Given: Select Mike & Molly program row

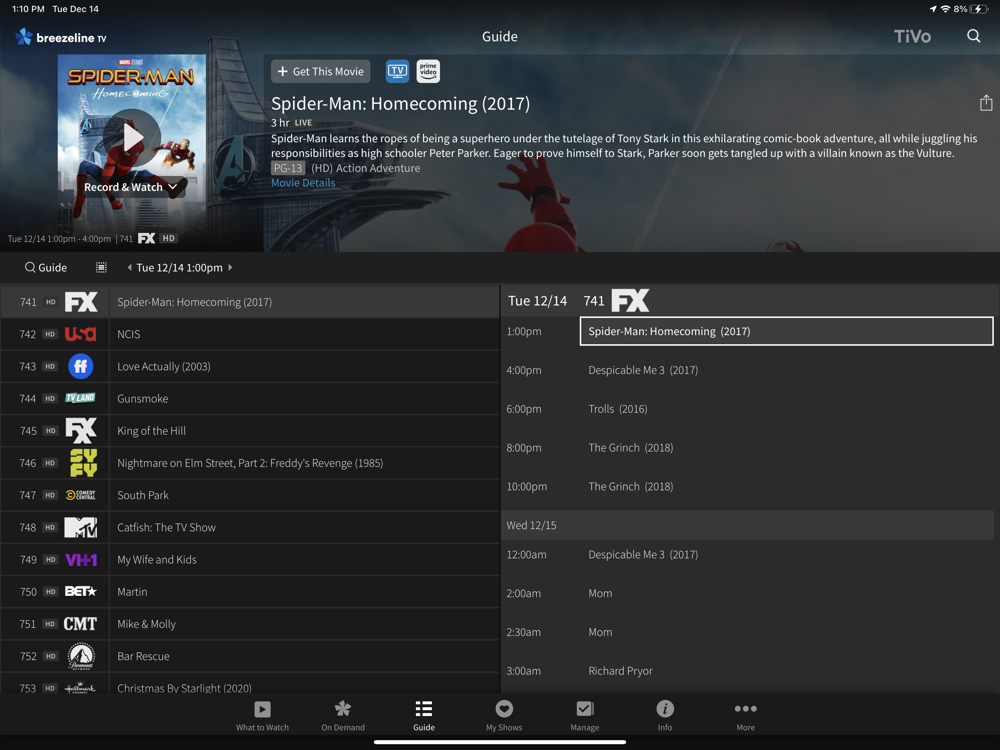Looking at the screenshot, I should pos(304,624).
